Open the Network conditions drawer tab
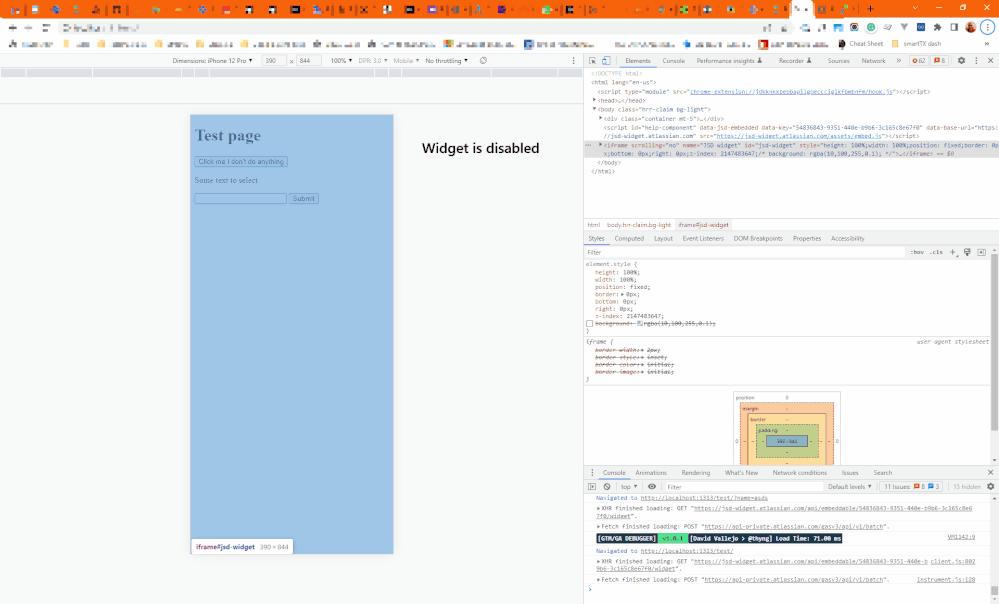The image size is (999, 604). (800, 473)
